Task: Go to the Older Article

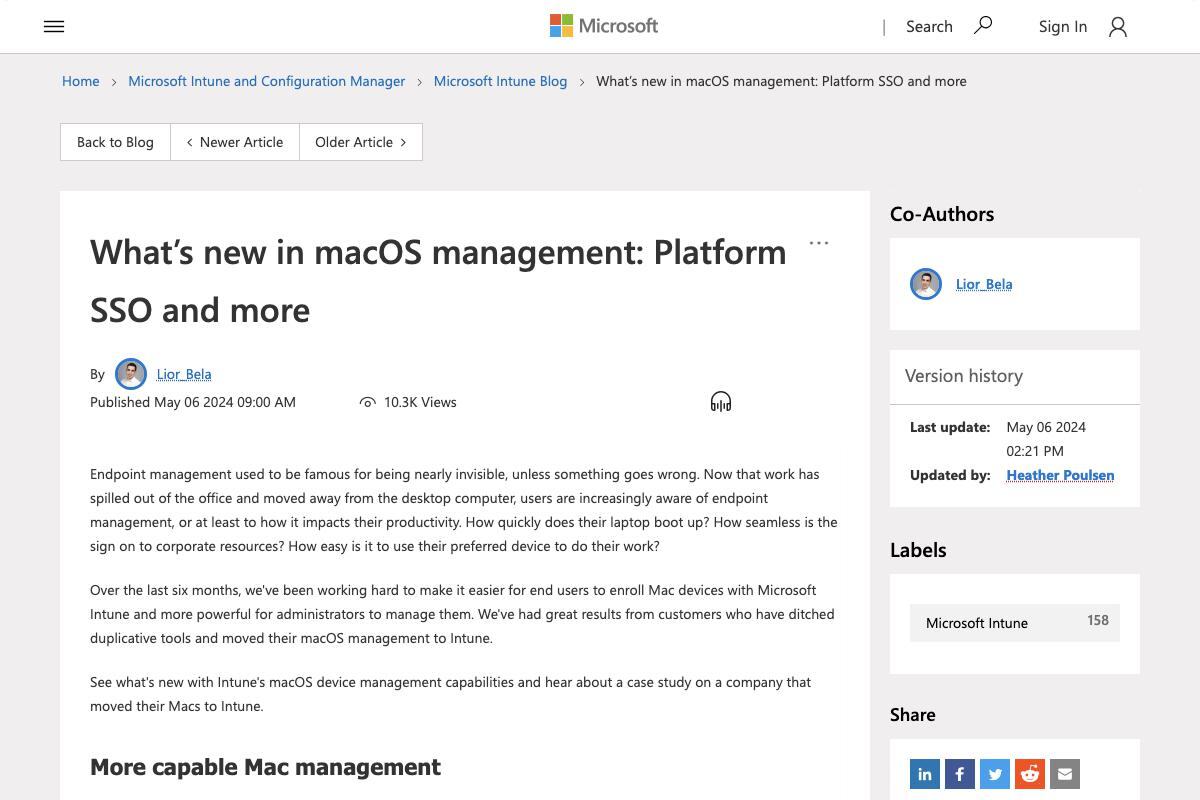Action: click(361, 142)
